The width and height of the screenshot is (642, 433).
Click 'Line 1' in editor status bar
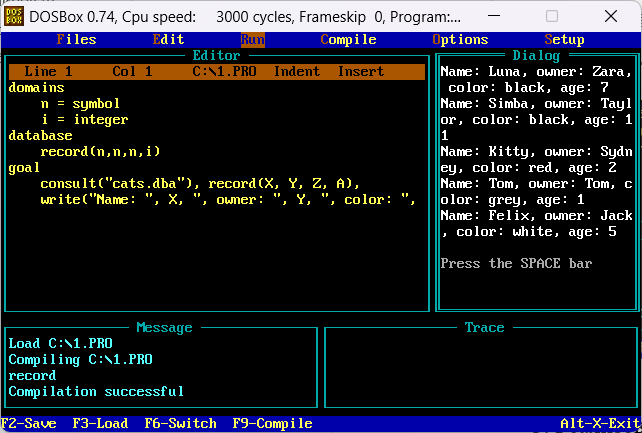pos(48,72)
